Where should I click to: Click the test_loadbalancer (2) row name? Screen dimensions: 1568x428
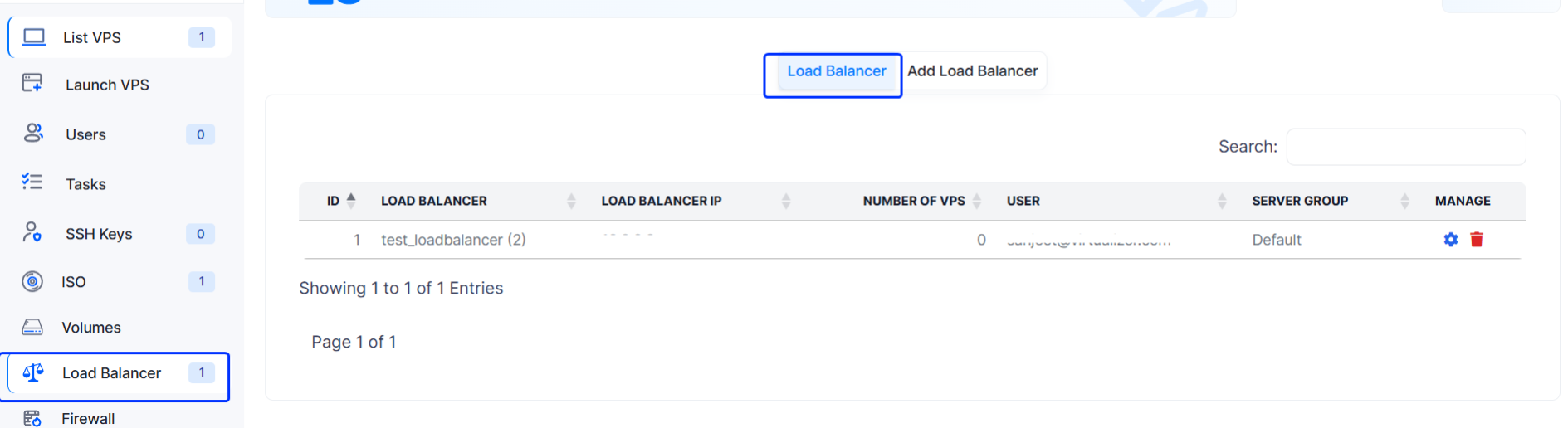coord(453,240)
